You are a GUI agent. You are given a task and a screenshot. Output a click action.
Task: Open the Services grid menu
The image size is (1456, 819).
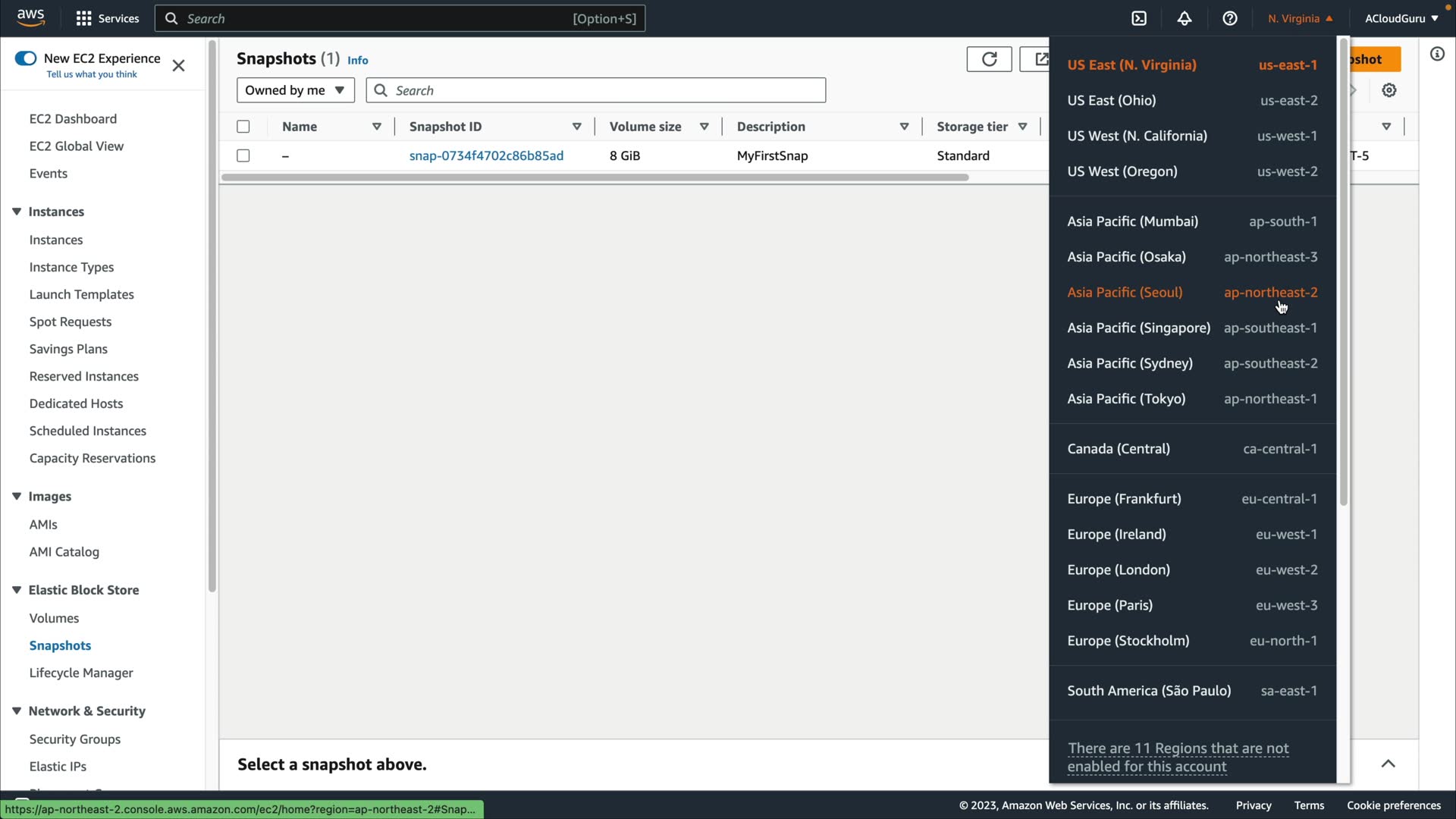click(x=107, y=18)
